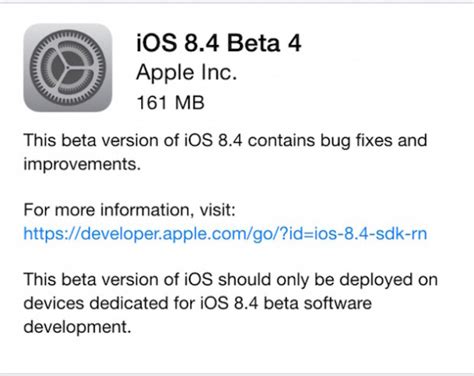Click the Apple Inc. publisher name
The width and height of the screenshot is (474, 376).
coord(186,73)
